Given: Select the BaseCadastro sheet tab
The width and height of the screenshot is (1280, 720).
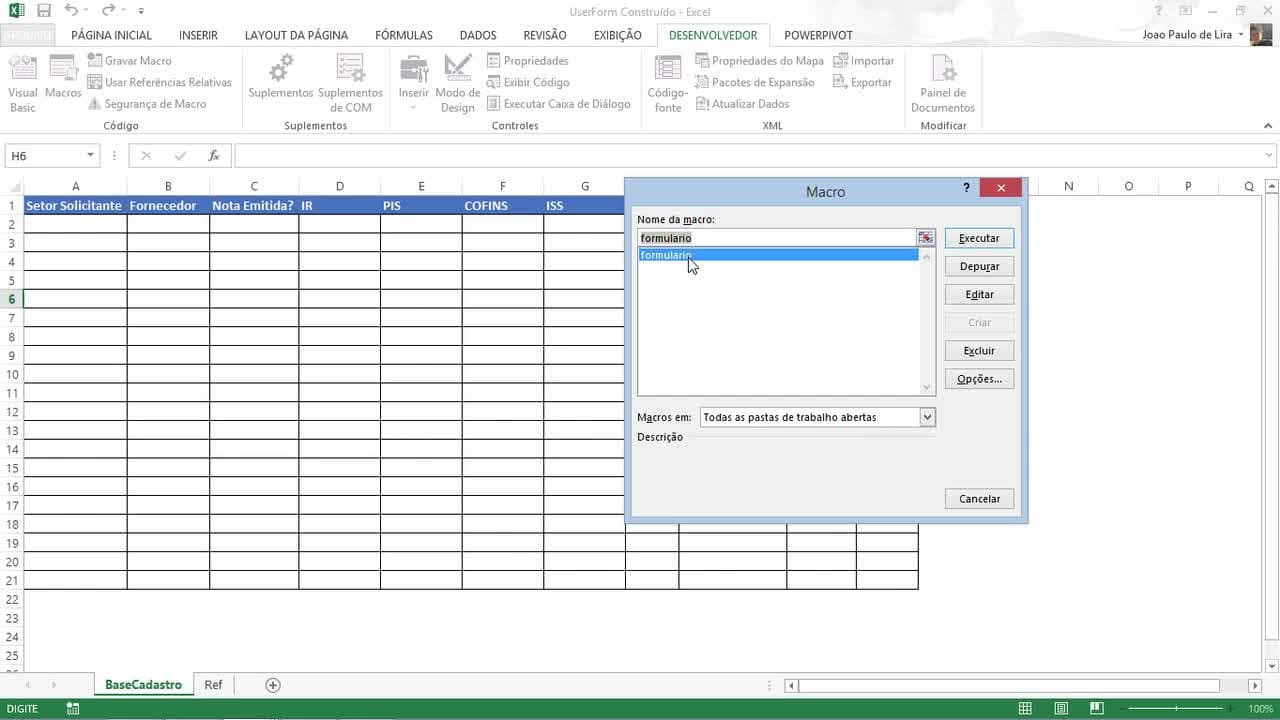Looking at the screenshot, I should 144,685.
